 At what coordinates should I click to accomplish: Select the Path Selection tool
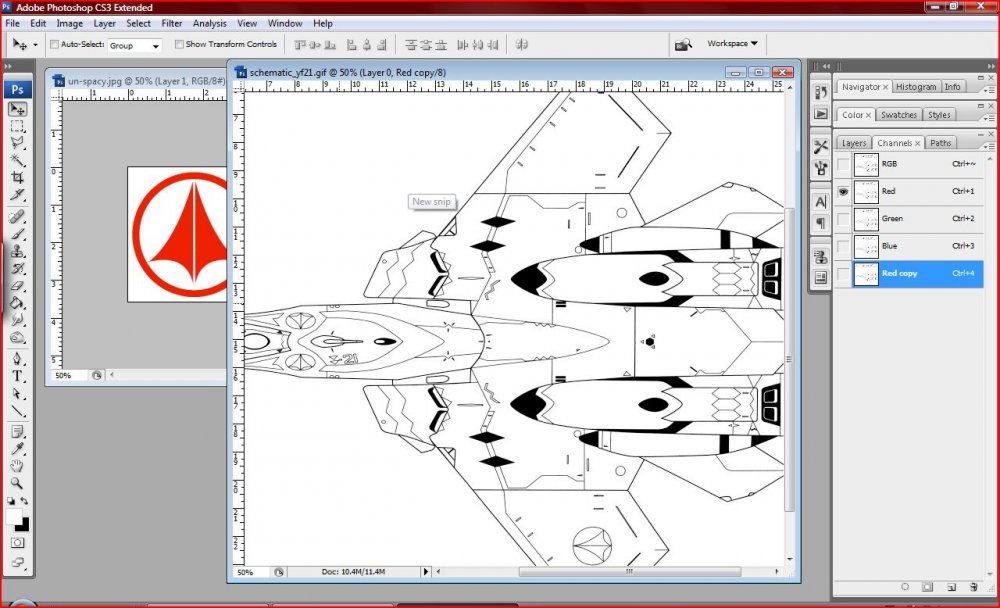(x=17, y=394)
